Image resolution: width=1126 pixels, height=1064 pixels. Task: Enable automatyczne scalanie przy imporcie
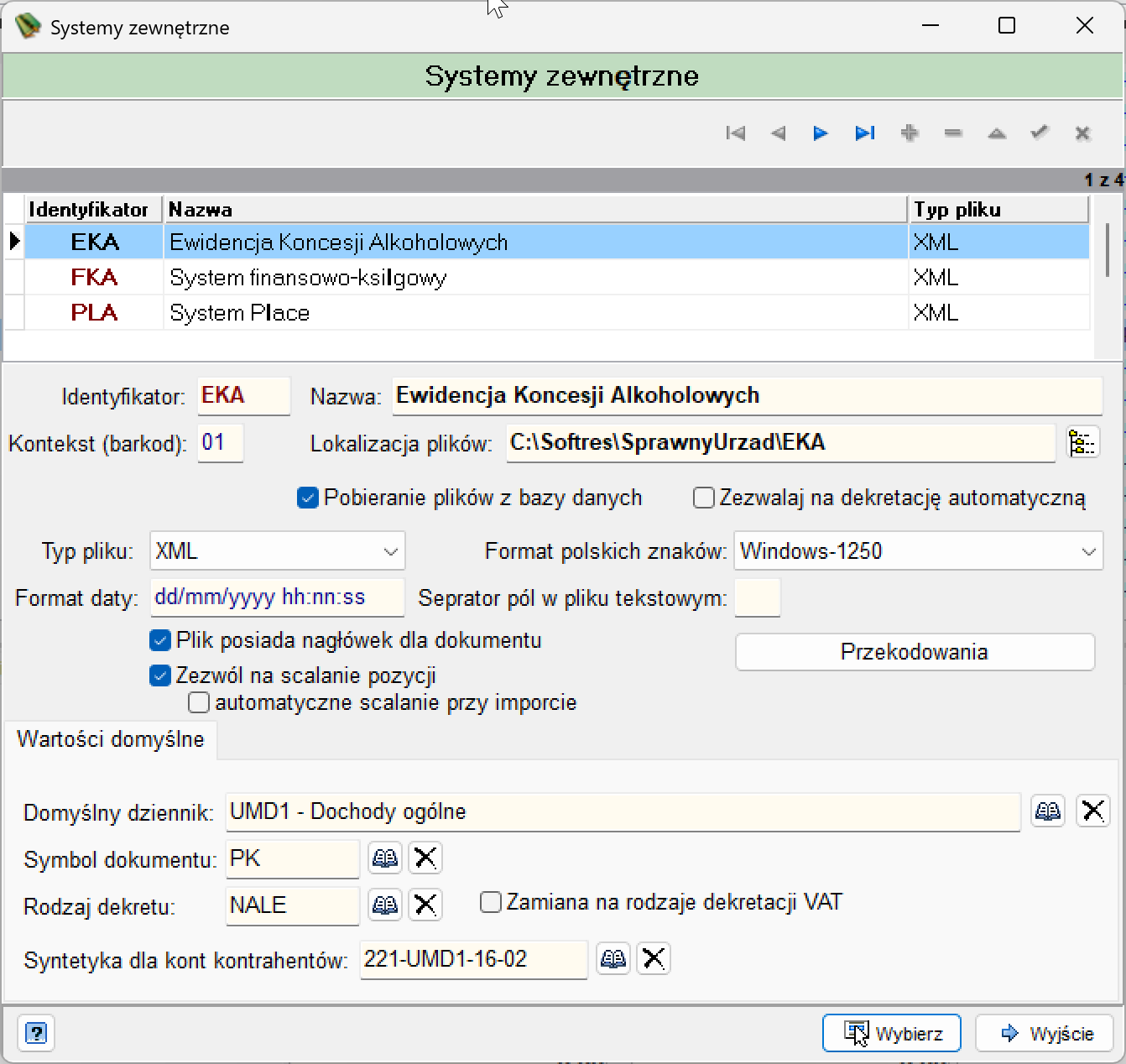(199, 702)
